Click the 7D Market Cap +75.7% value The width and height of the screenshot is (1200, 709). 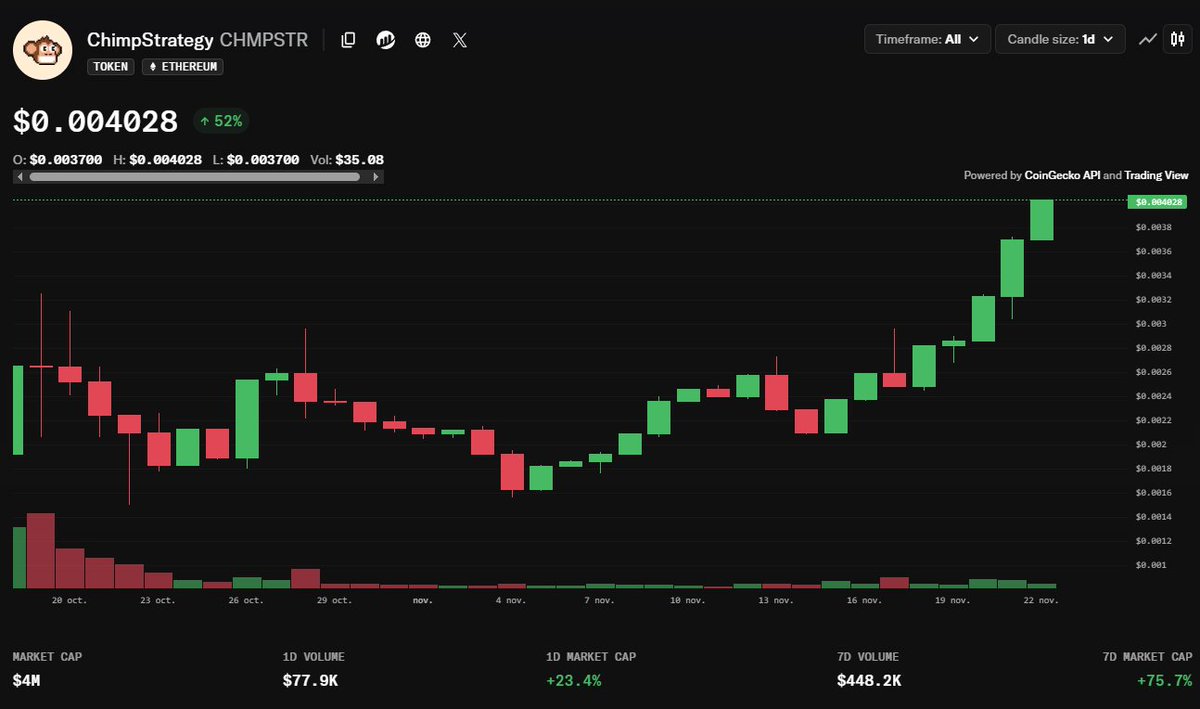click(1163, 681)
